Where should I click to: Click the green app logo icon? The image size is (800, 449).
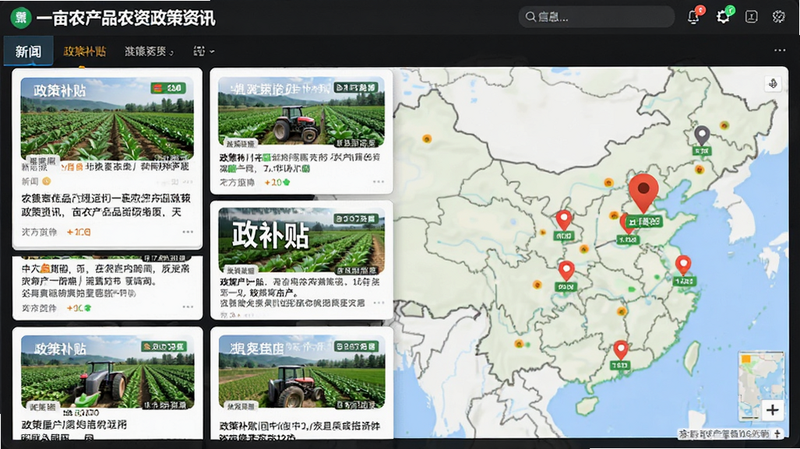coord(21,17)
